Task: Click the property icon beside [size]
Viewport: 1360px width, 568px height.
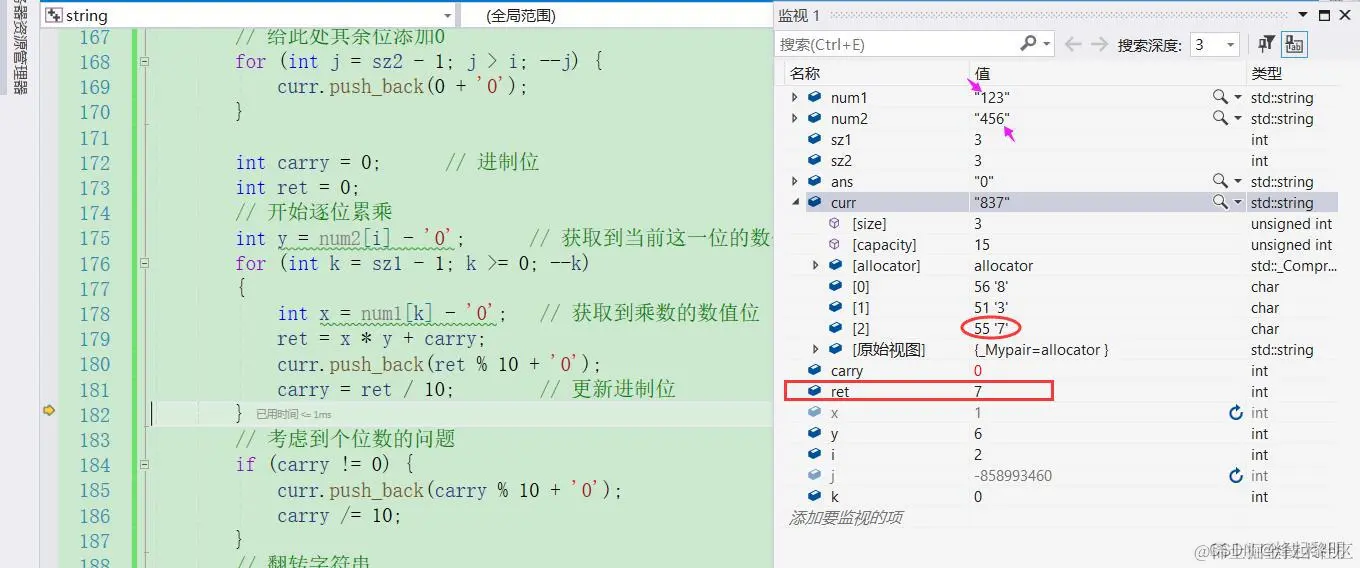Action: tap(834, 224)
